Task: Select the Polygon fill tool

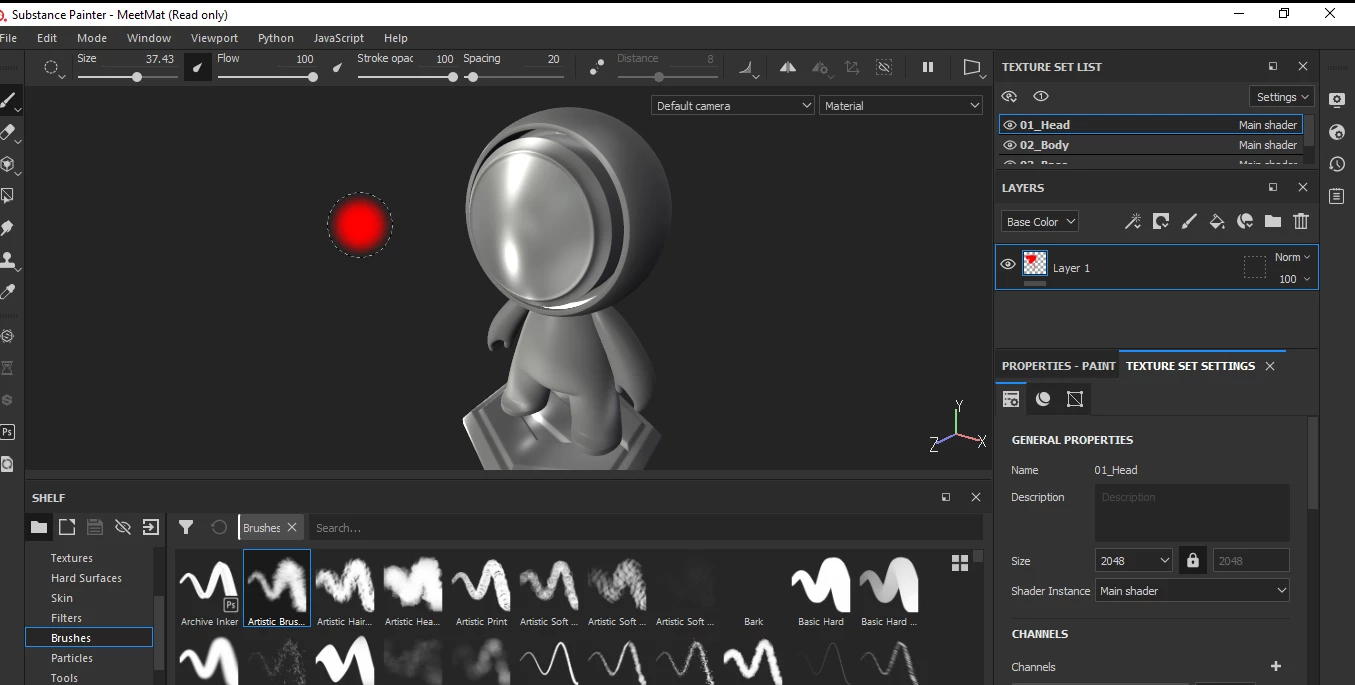Action: 8,196
